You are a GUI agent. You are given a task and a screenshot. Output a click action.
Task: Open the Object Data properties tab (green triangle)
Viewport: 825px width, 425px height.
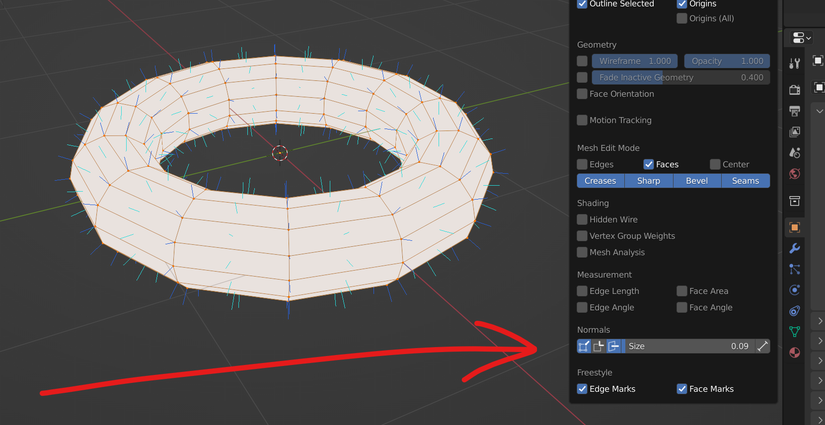(795, 331)
